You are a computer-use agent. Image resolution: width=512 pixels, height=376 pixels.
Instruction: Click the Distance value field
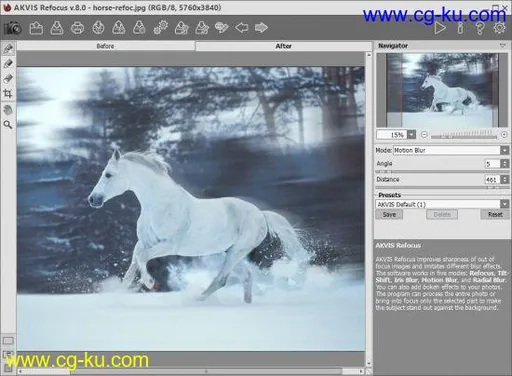pos(492,180)
